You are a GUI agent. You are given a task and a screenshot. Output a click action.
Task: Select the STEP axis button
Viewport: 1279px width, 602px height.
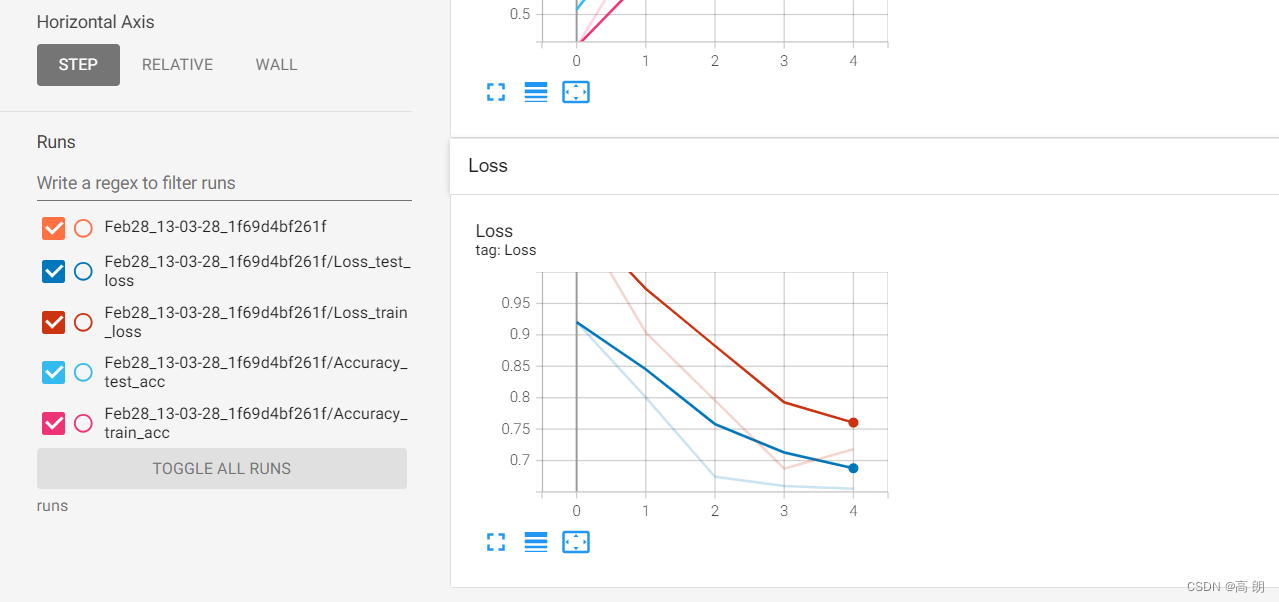78,64
